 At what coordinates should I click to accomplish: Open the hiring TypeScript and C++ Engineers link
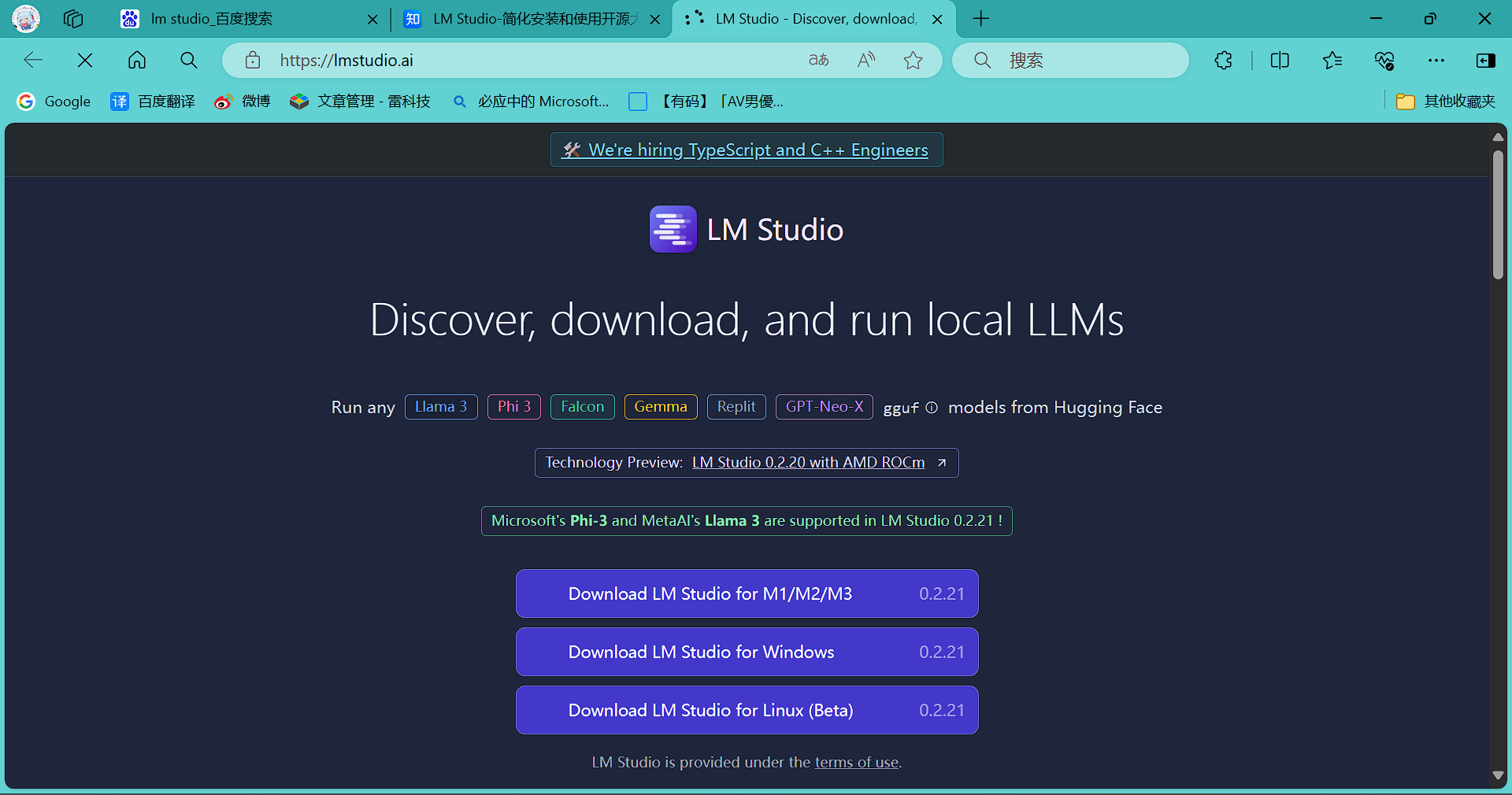click(747, 150)
